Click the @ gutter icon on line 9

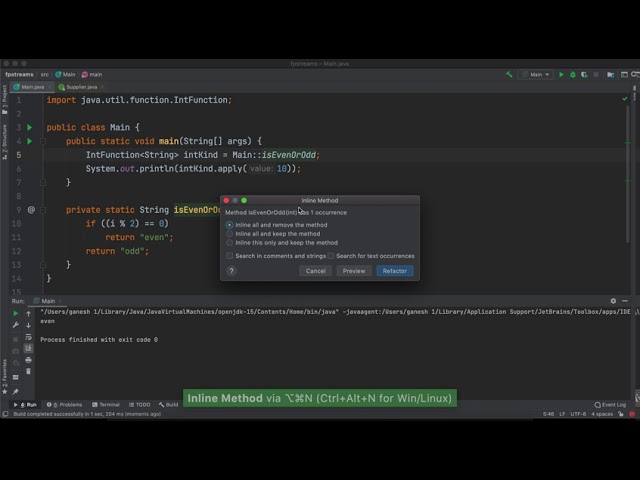click(31, 210)
